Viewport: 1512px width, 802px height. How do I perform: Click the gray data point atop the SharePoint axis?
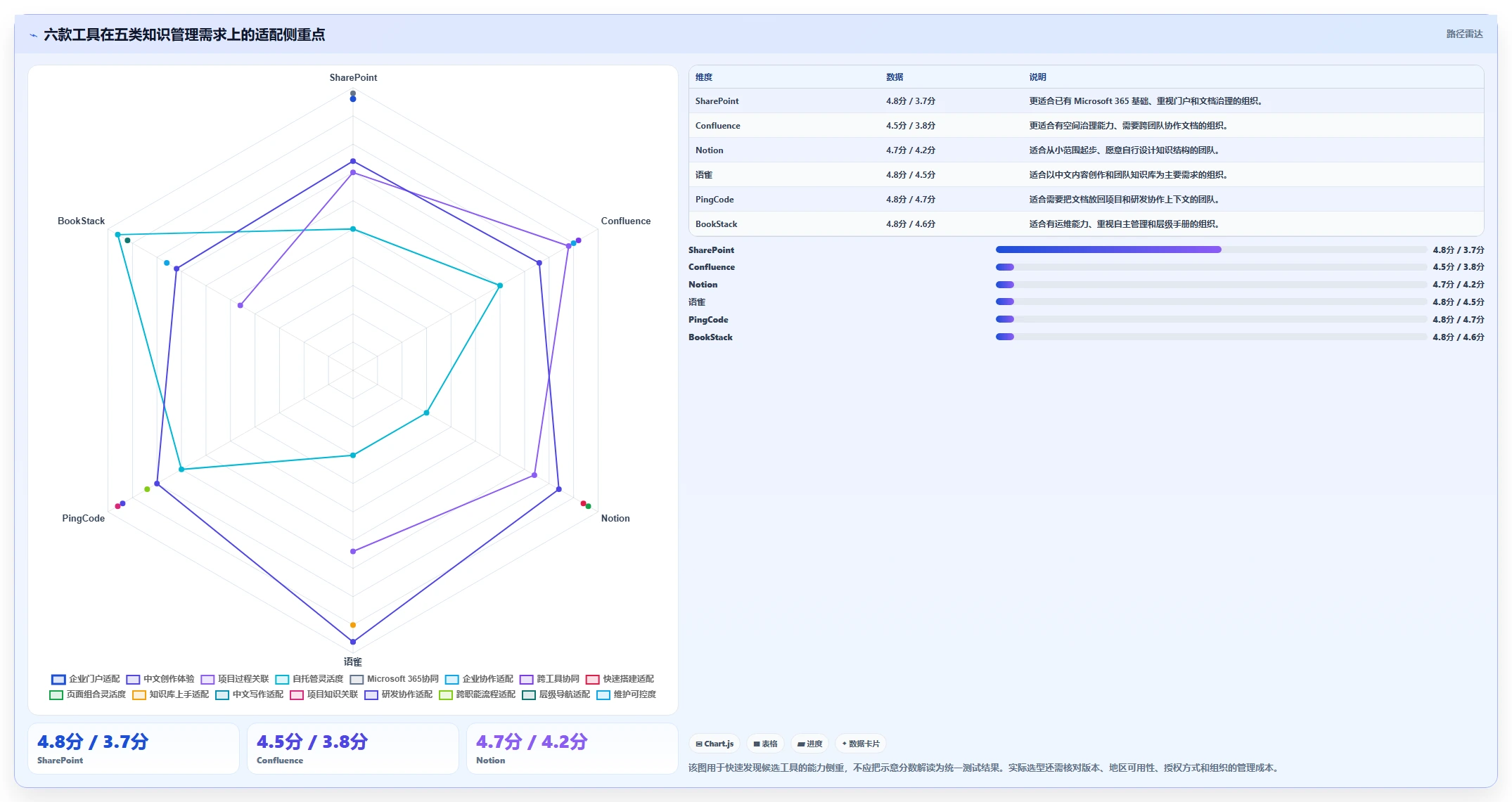353,93
